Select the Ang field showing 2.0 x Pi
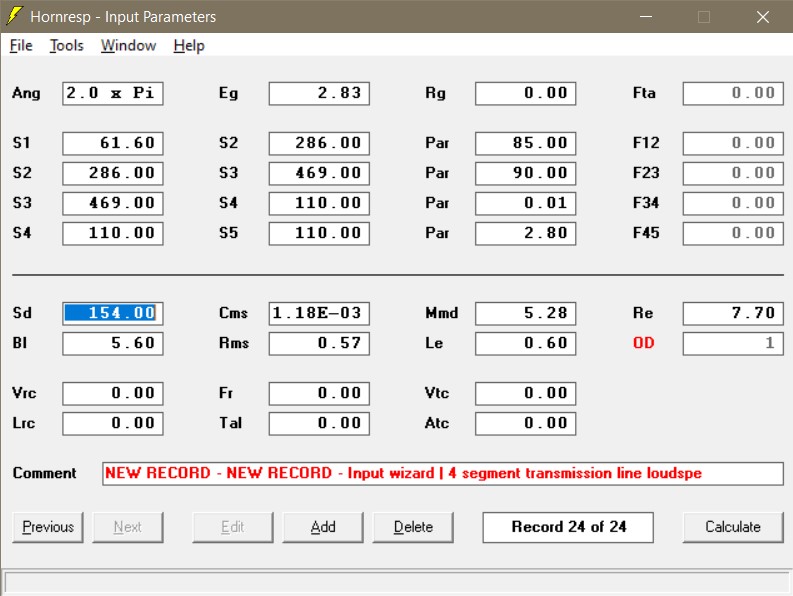 pyautogui.click(x=113, y=94)
